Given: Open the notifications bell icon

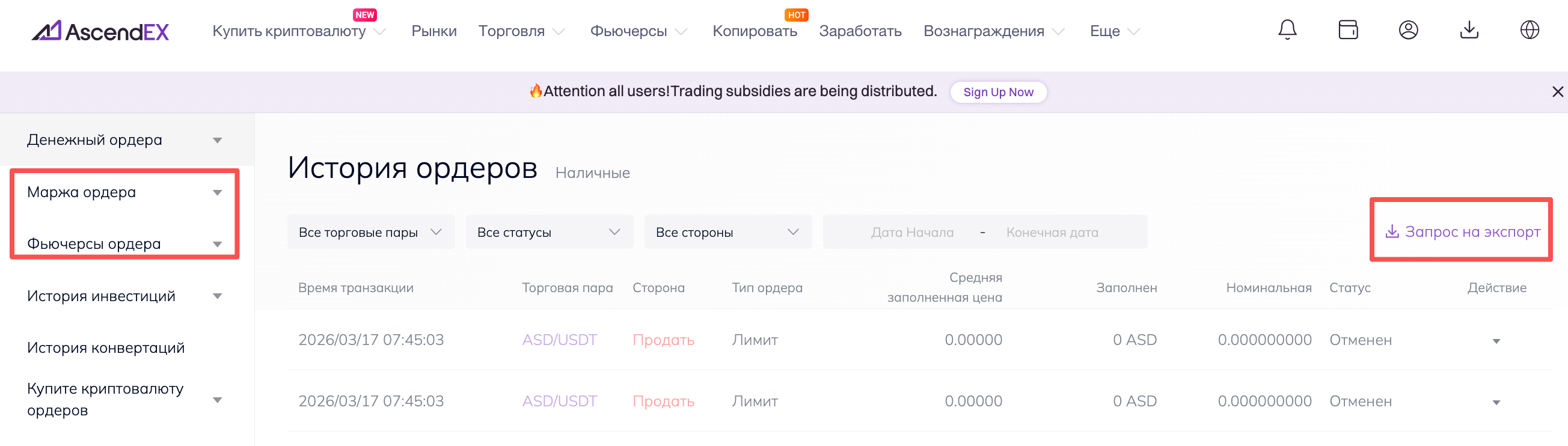Looking at the screenshot, I should (x=1287, y=30).
